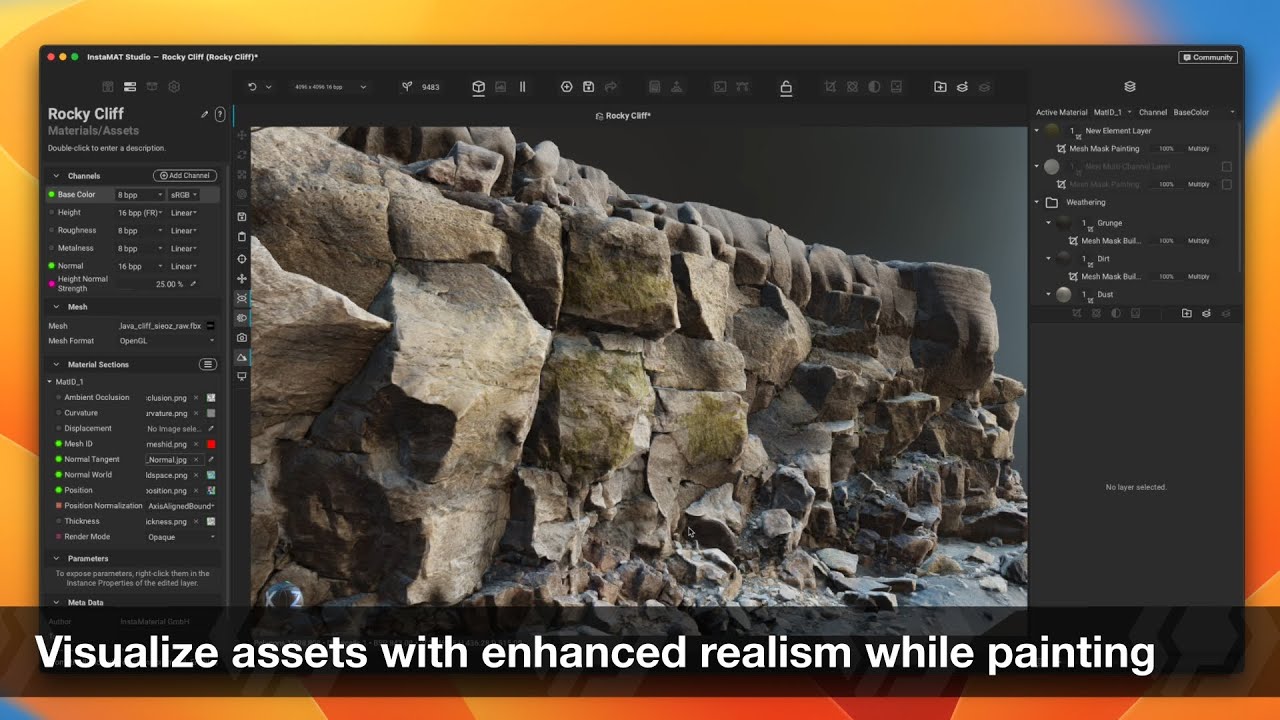
Task: Click the pencil edit icon beside Rocky Cliff title
Action: pyautogui.click(x=203, y=114)
